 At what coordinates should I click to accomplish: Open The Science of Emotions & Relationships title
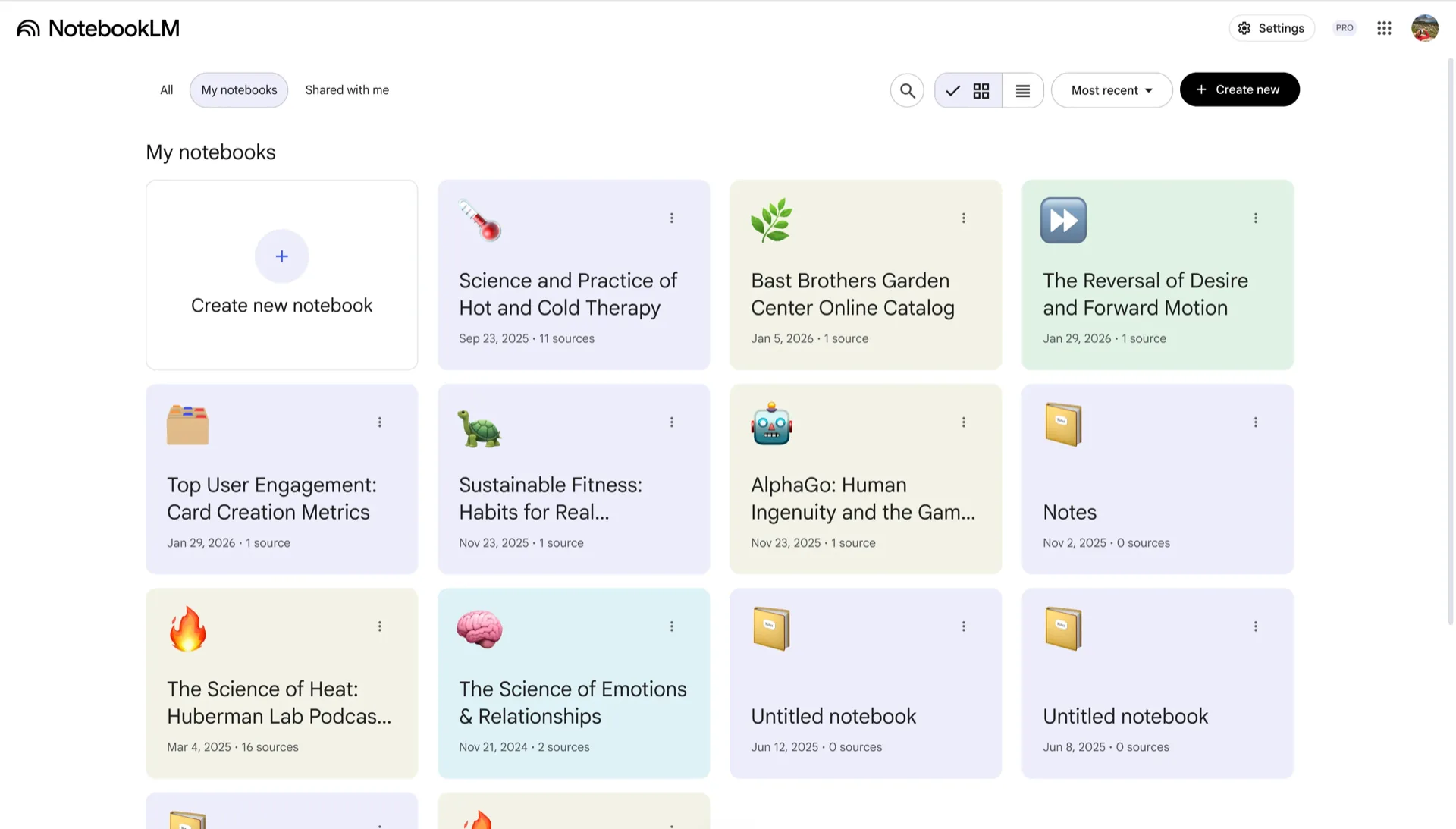(x=573, y=702)
